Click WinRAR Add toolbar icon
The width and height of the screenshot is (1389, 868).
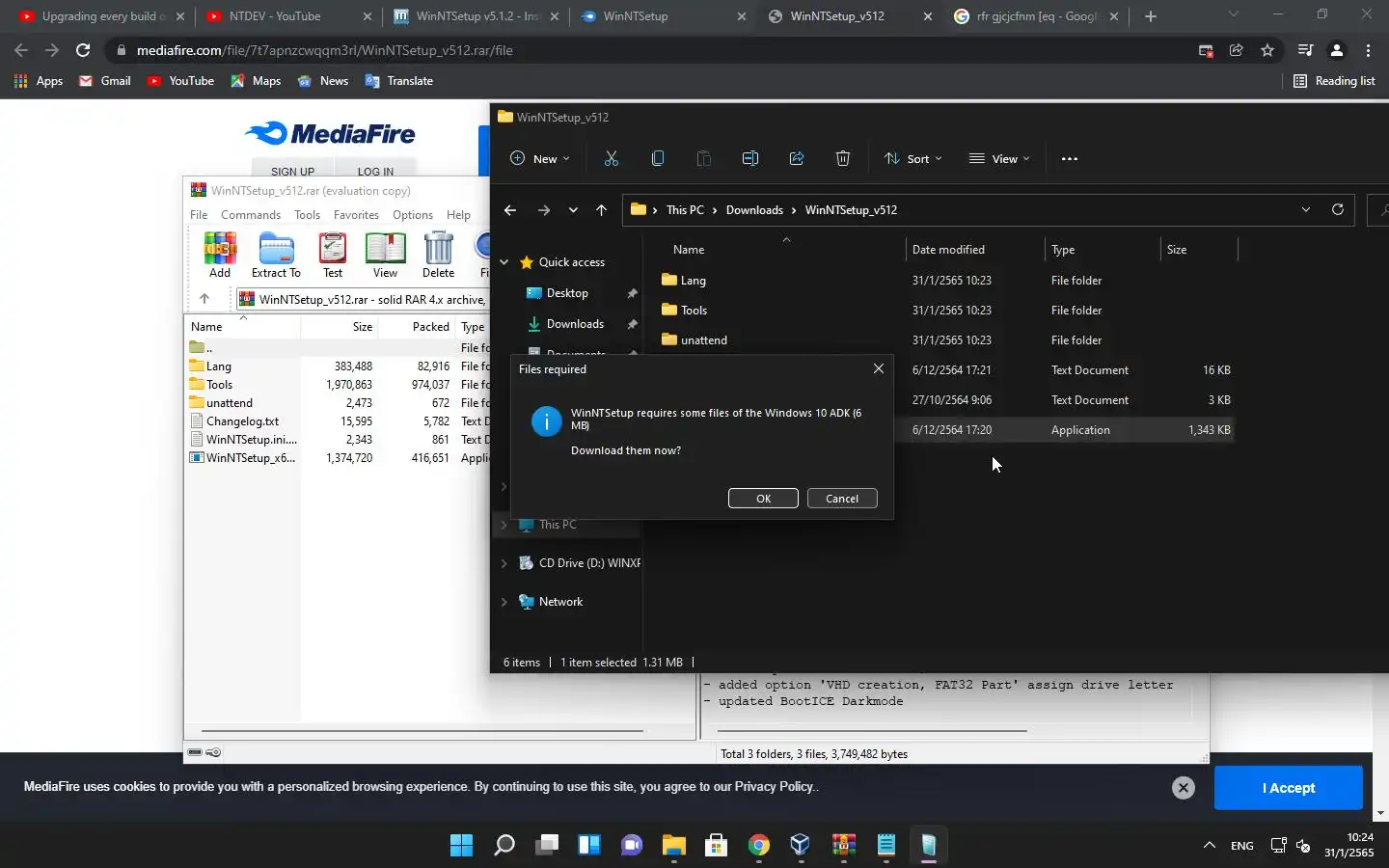[220, 256]
